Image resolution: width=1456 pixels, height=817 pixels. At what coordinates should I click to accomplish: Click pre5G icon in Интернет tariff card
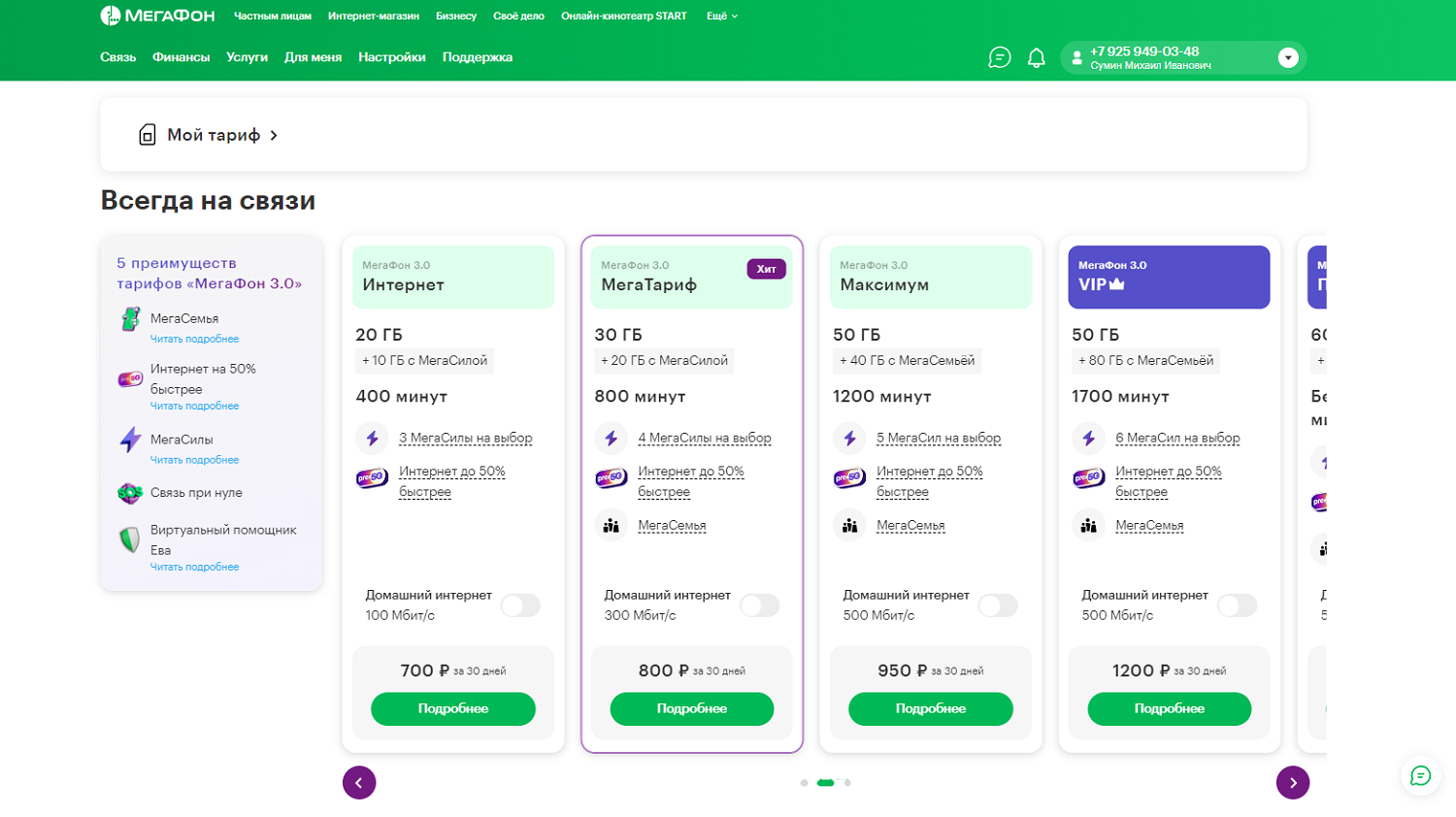tap(372, 478)
